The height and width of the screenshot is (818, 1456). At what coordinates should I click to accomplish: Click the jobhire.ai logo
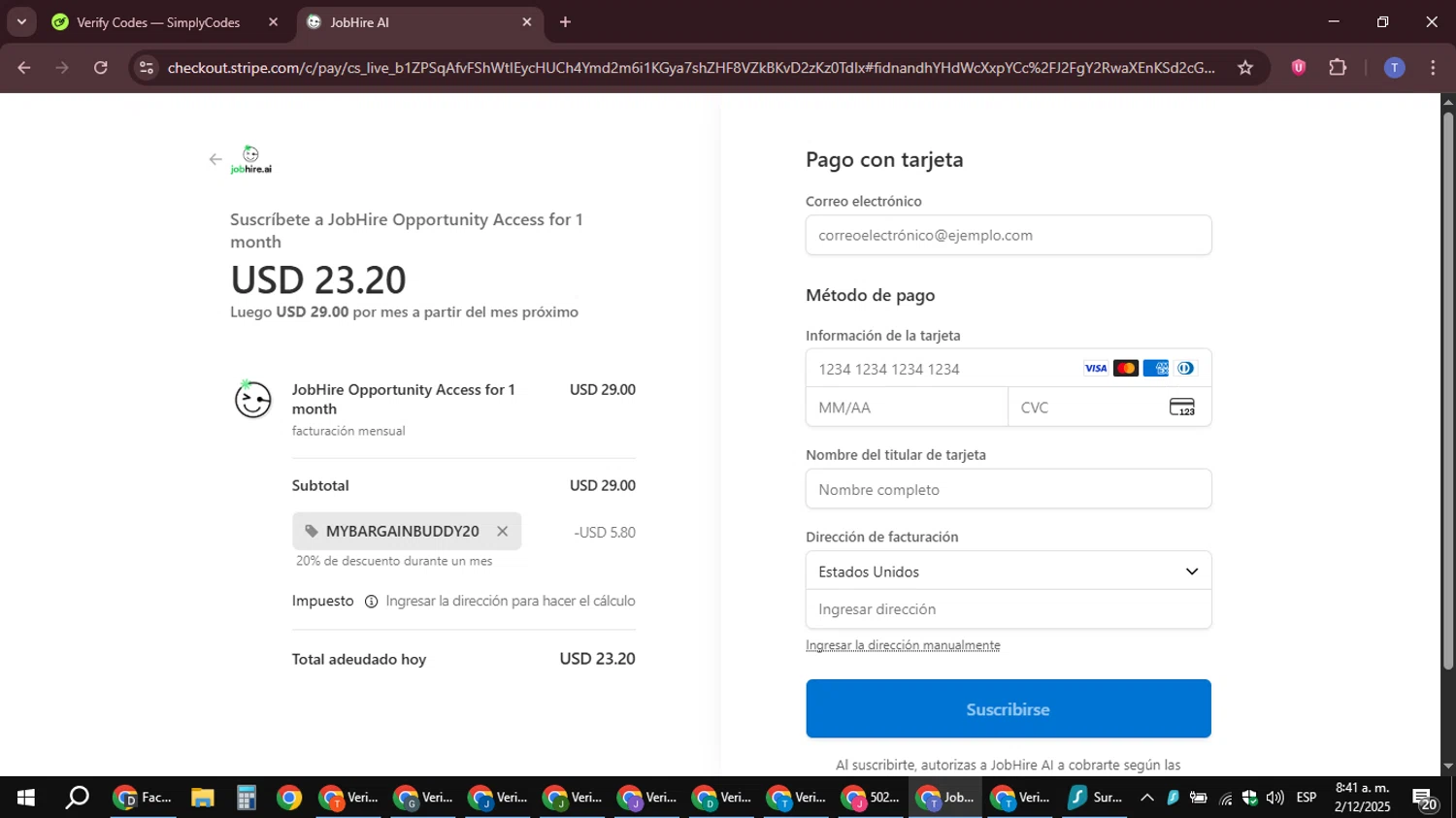point(250,160)
